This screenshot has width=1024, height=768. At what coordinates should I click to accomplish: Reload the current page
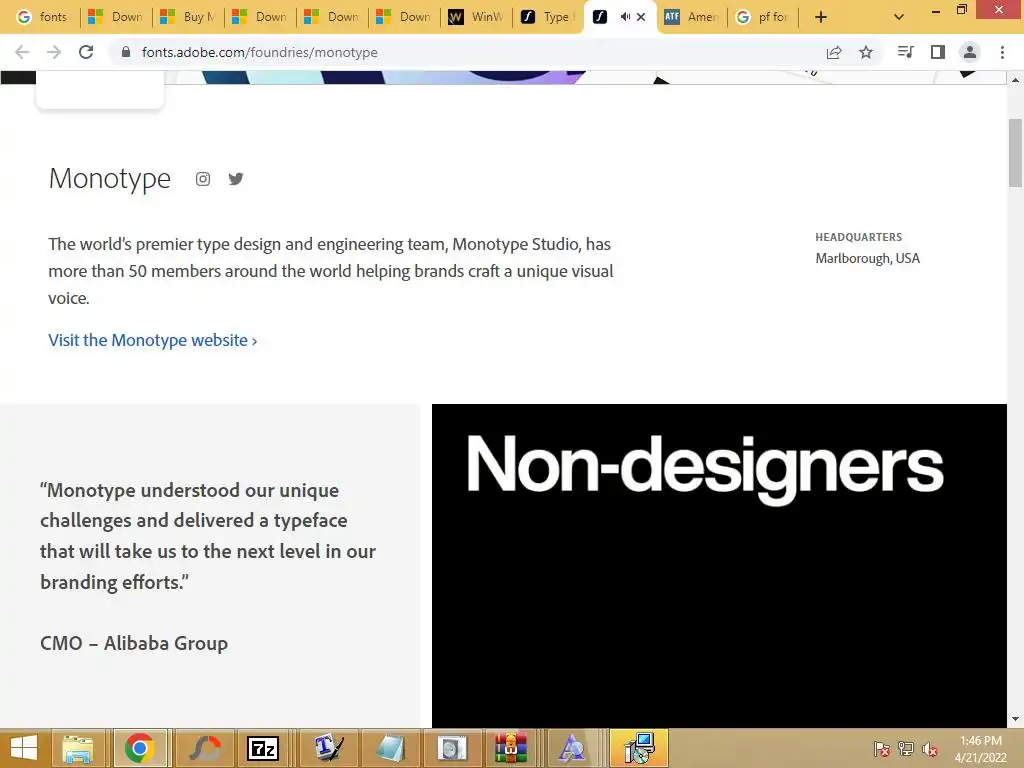(x=86, y=52)
